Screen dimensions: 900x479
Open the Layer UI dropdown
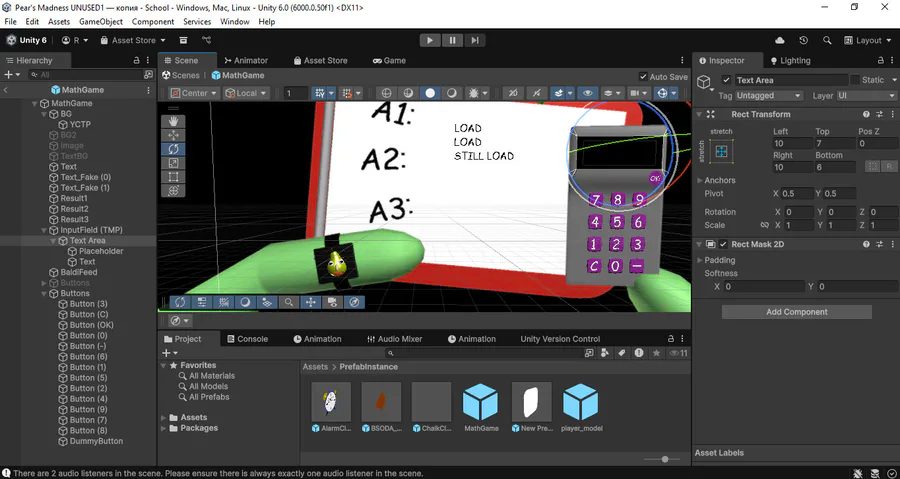tap(867, 96)
